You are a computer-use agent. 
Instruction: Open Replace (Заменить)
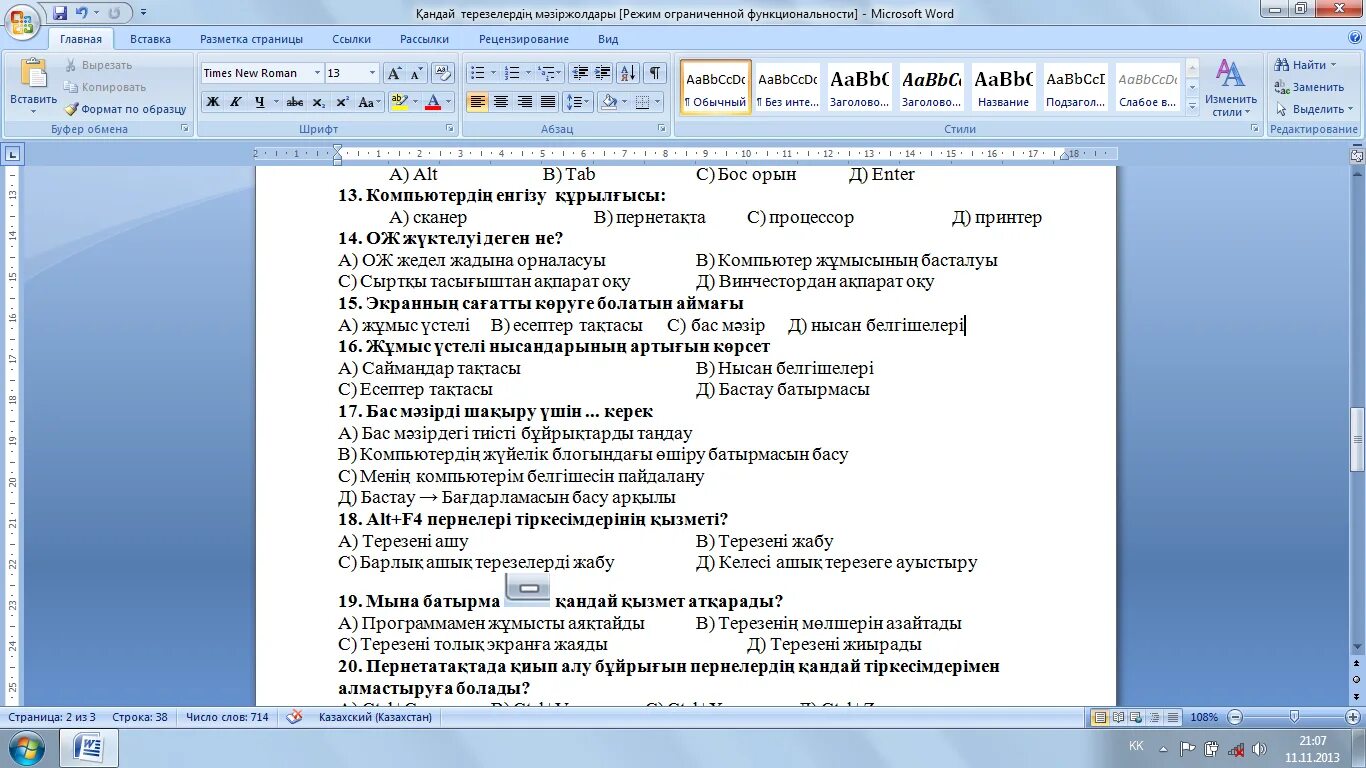click(x=1309, y=87)
